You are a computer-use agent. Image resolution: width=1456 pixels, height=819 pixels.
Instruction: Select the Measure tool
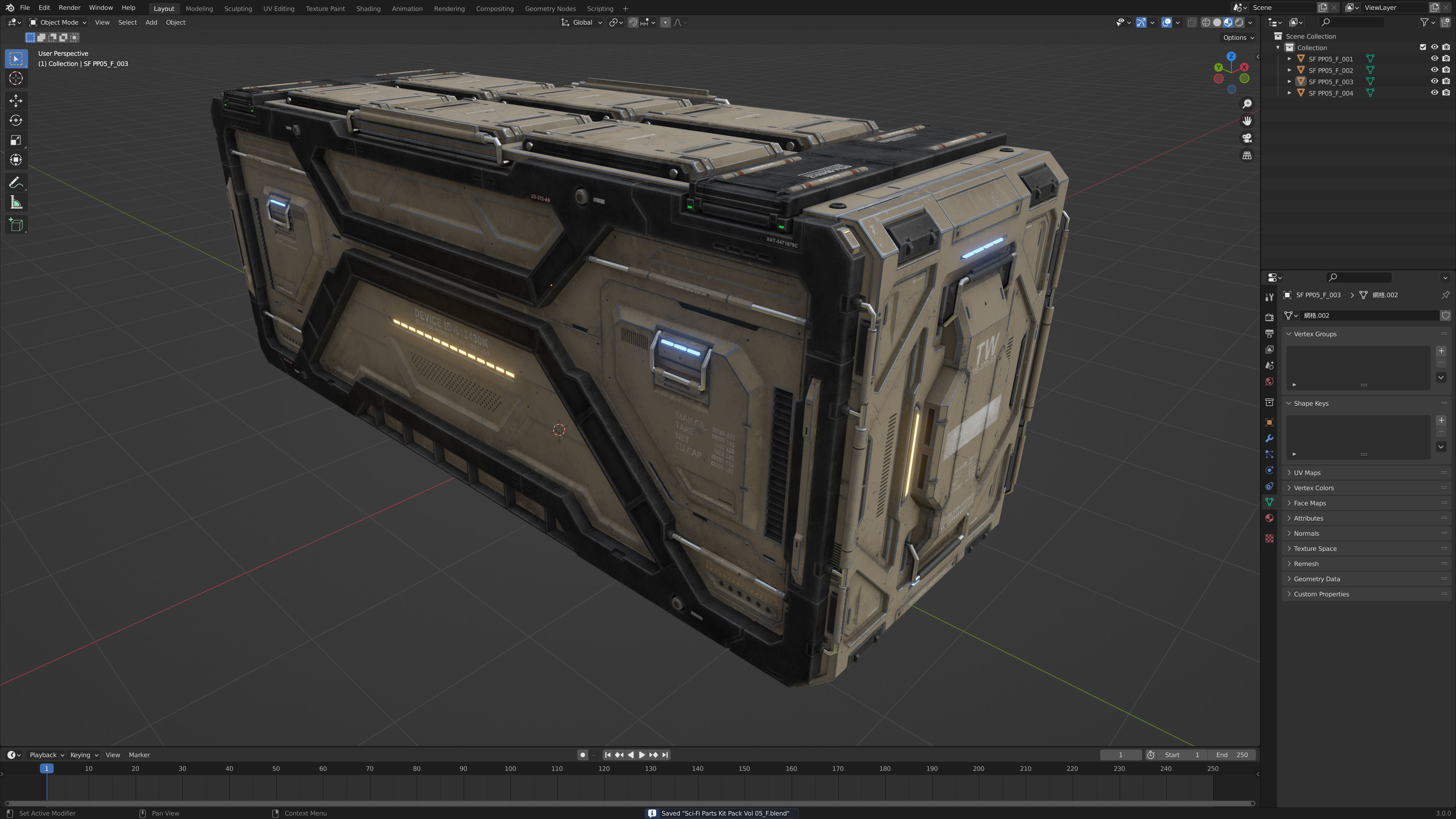click(16, 202)
